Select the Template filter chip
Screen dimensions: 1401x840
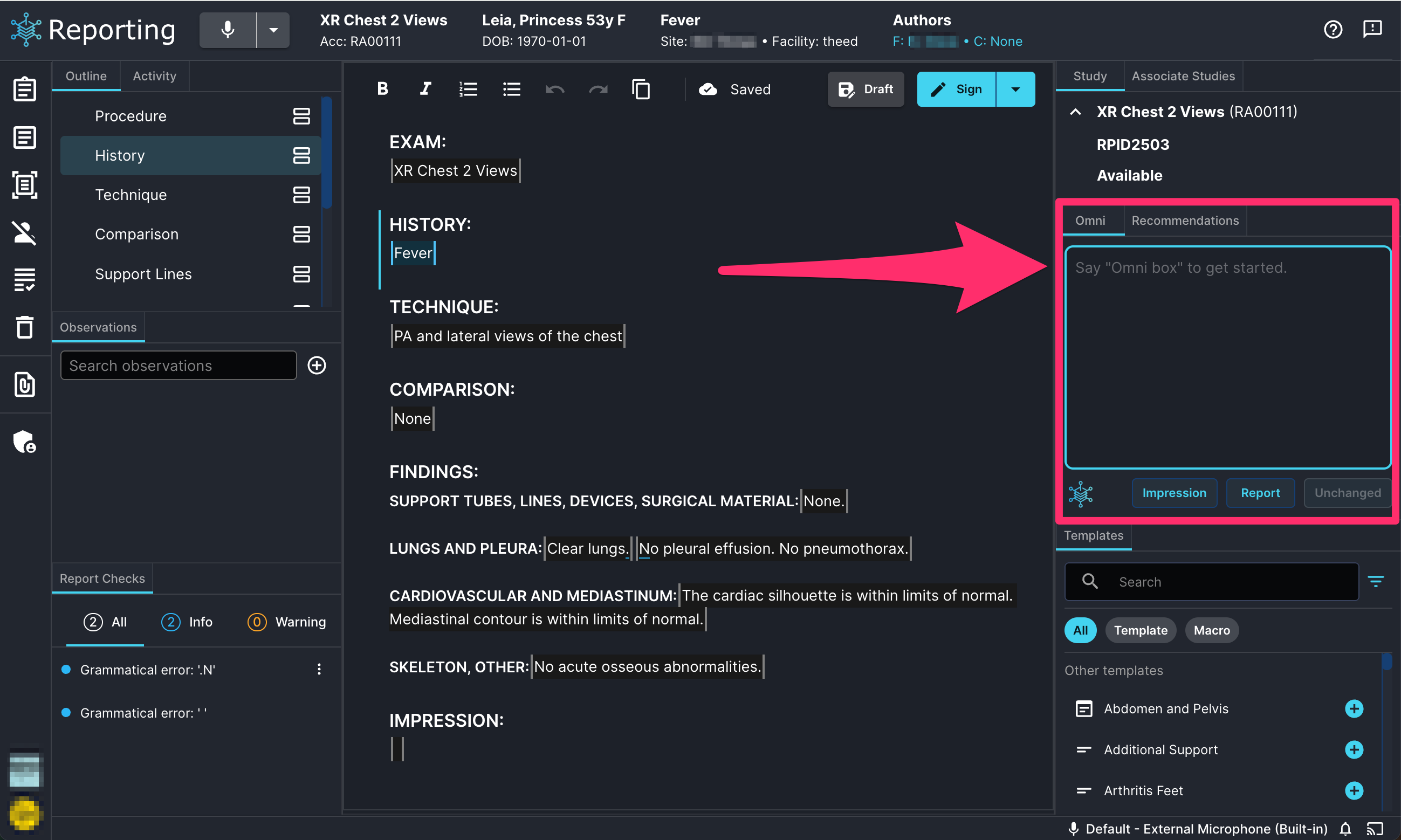[x=1141, y=630]
